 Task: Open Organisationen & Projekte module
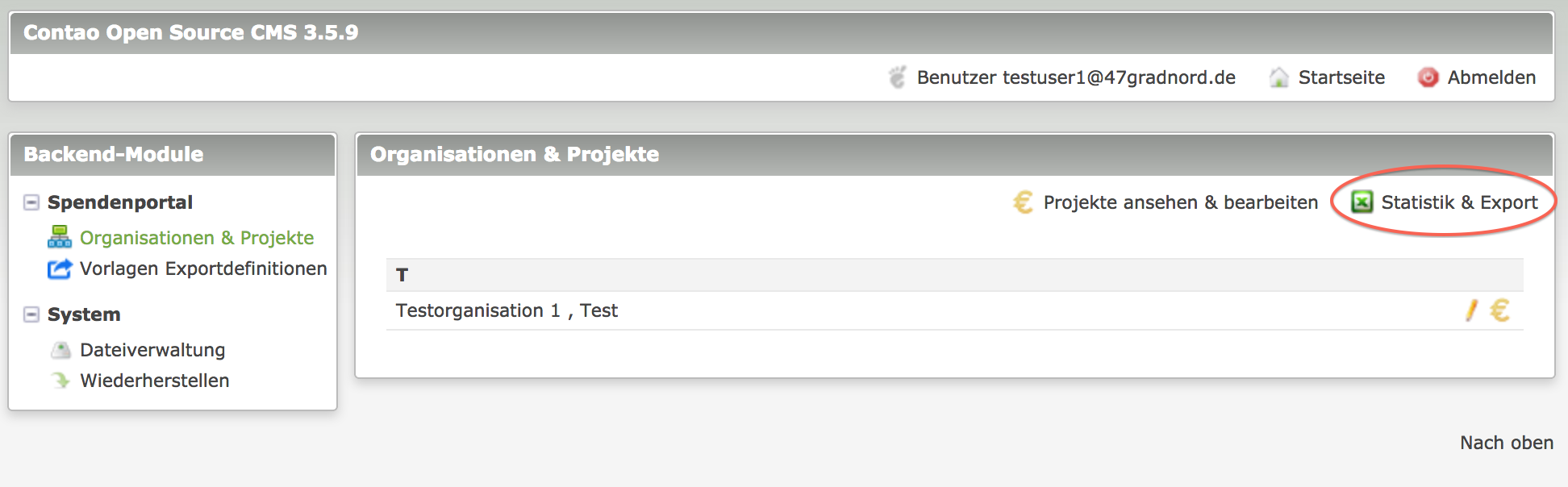pos(197,238)
